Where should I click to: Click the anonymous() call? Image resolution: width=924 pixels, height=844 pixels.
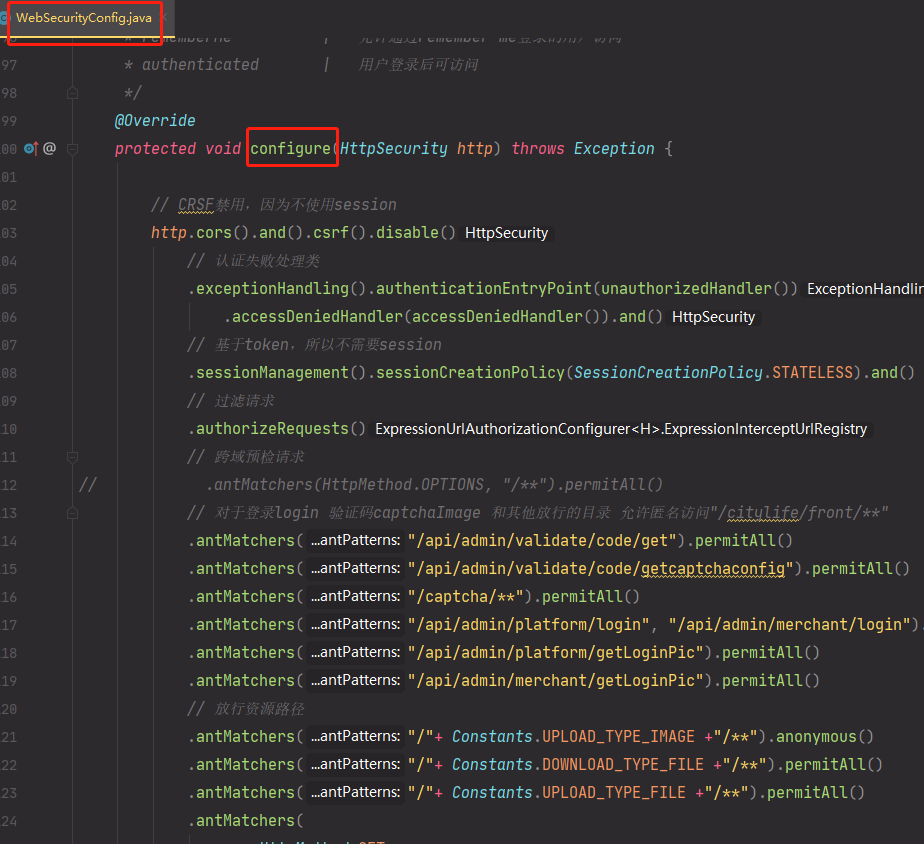click(x=824, y=736)
